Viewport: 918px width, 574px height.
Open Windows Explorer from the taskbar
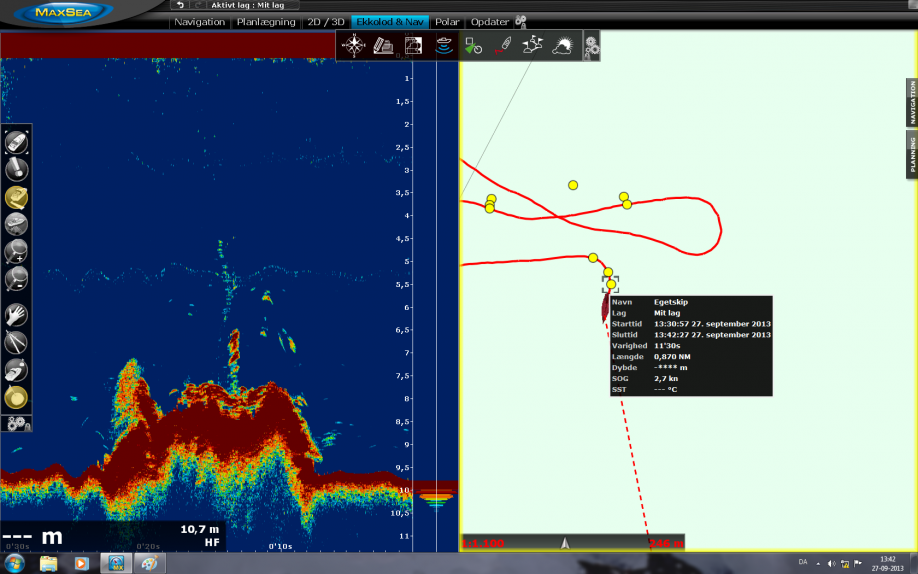coord(48,563)
